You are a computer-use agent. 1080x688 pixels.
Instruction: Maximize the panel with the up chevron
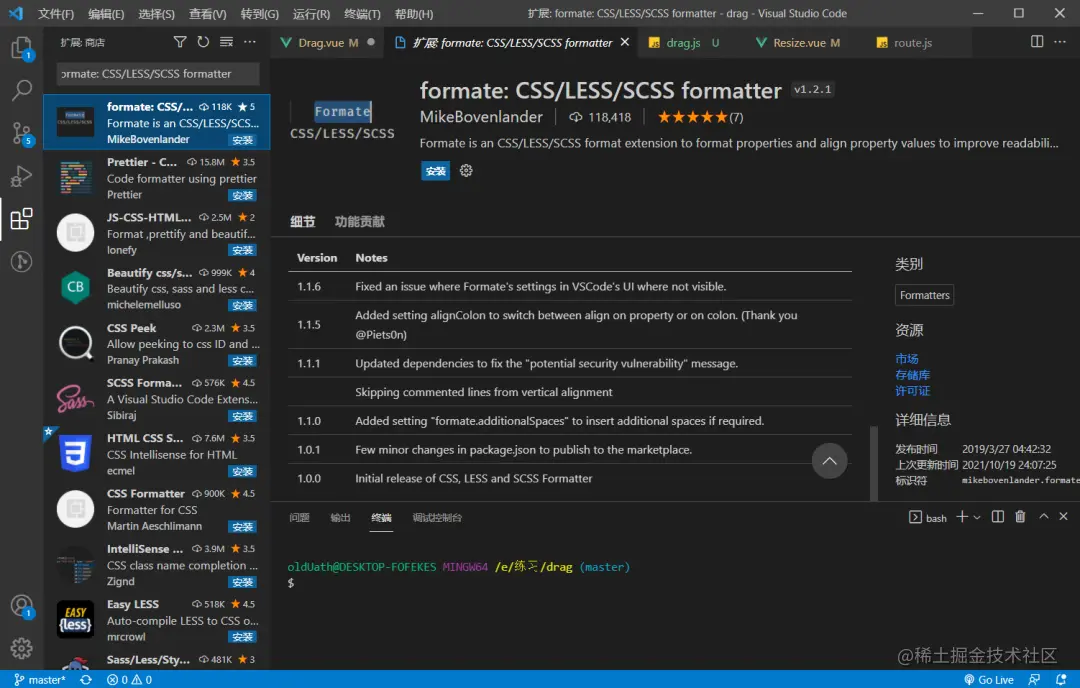click(x=1043, y=517)
